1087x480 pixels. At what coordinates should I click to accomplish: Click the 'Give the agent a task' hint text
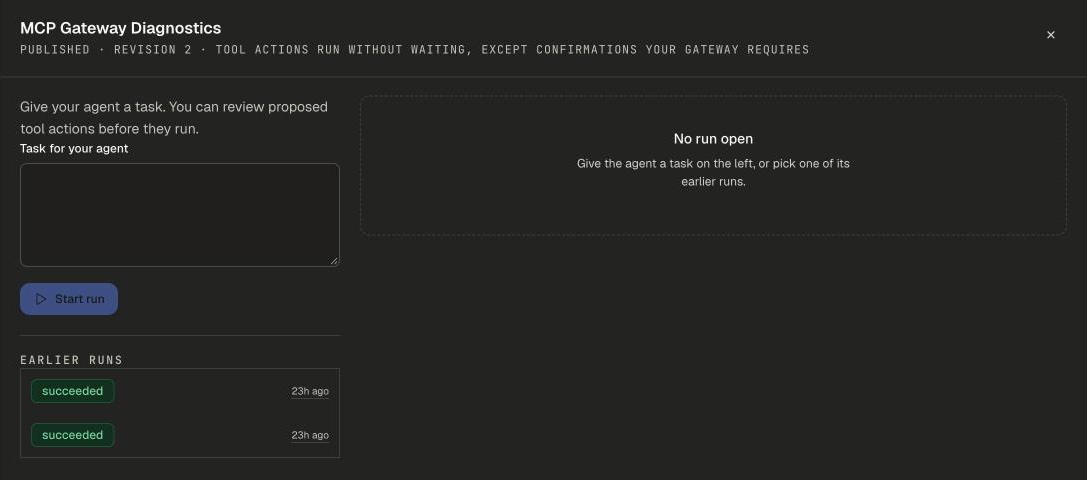[713, 173]
